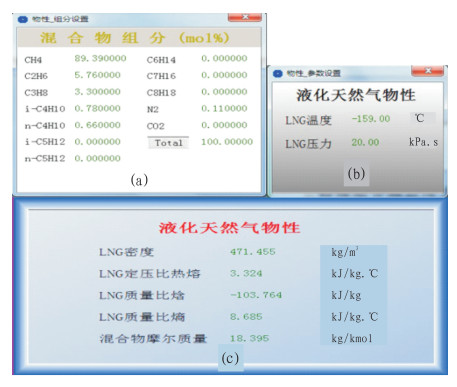Click the C6H14 value field
Image resolution: width=457 pixels, height=387 pixels.
tap(224, 58)
